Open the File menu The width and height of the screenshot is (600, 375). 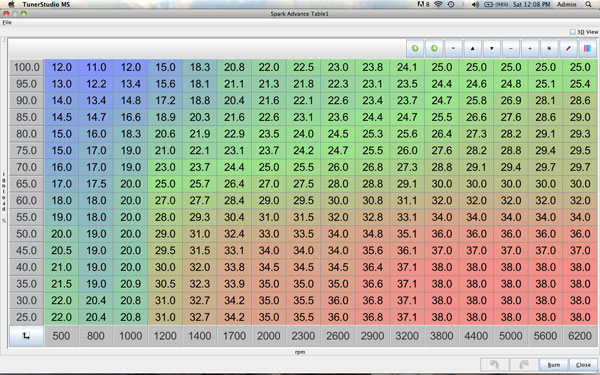[7, 23]
